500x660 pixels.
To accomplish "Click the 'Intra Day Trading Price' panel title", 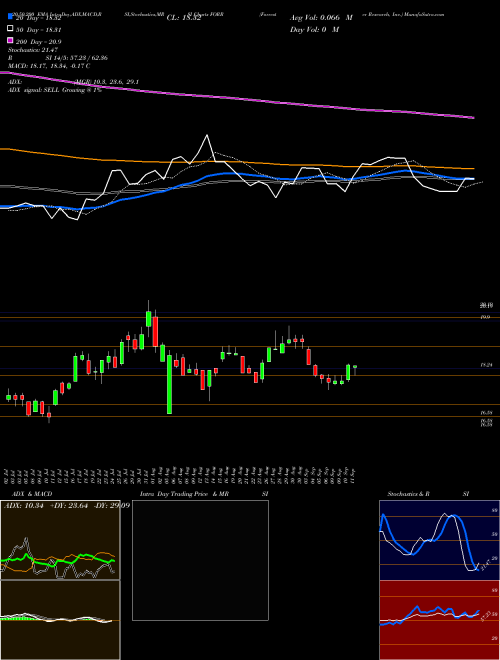I will pyautogui.click(x=174, y=494).
